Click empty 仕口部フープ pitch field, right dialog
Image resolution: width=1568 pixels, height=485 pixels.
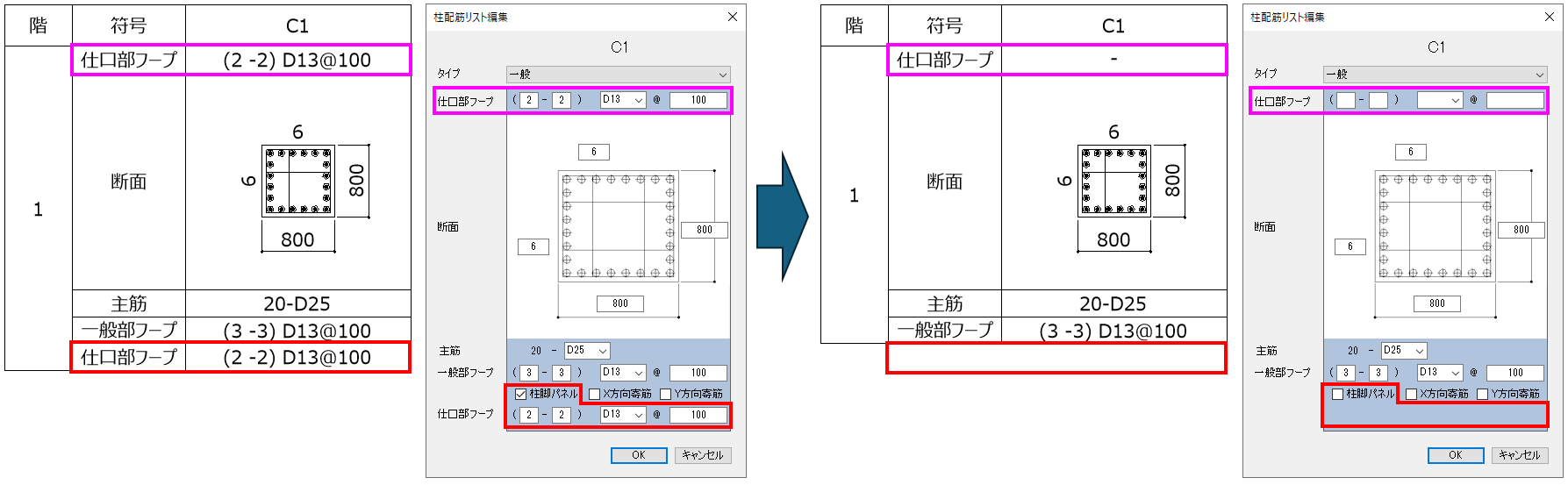coord(1515,100)
